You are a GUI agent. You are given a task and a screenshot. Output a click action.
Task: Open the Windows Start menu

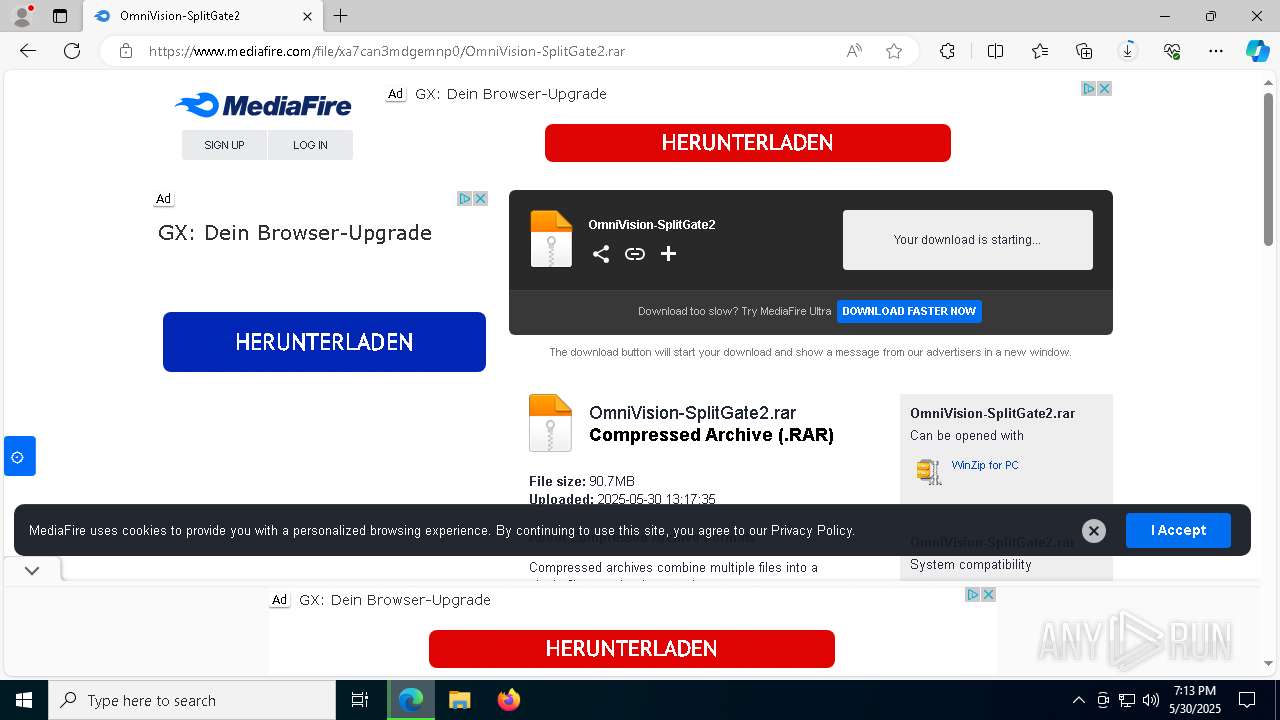(x=24, y=700)
